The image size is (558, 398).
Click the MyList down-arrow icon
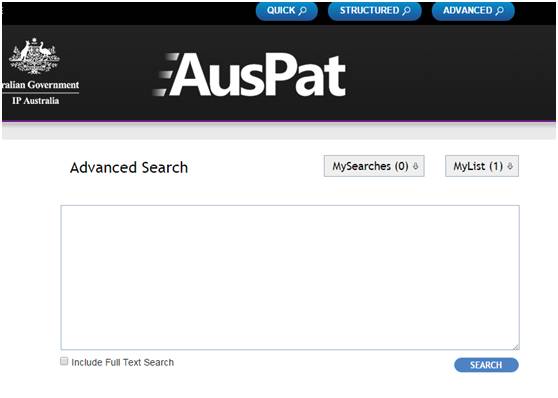pos(510,166)
